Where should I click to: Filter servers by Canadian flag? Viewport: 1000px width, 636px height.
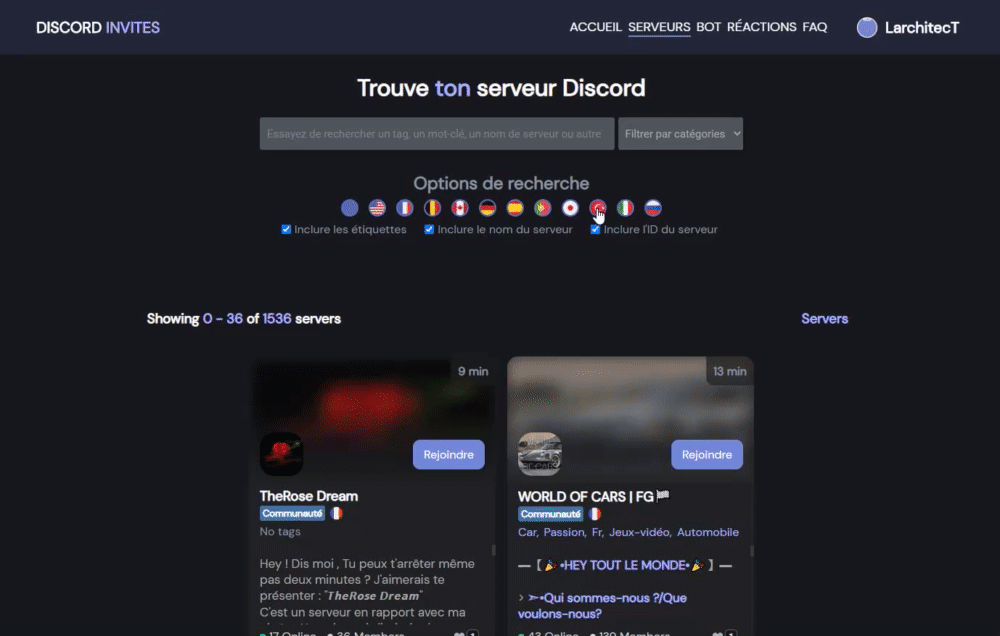[x=460, y=208]
